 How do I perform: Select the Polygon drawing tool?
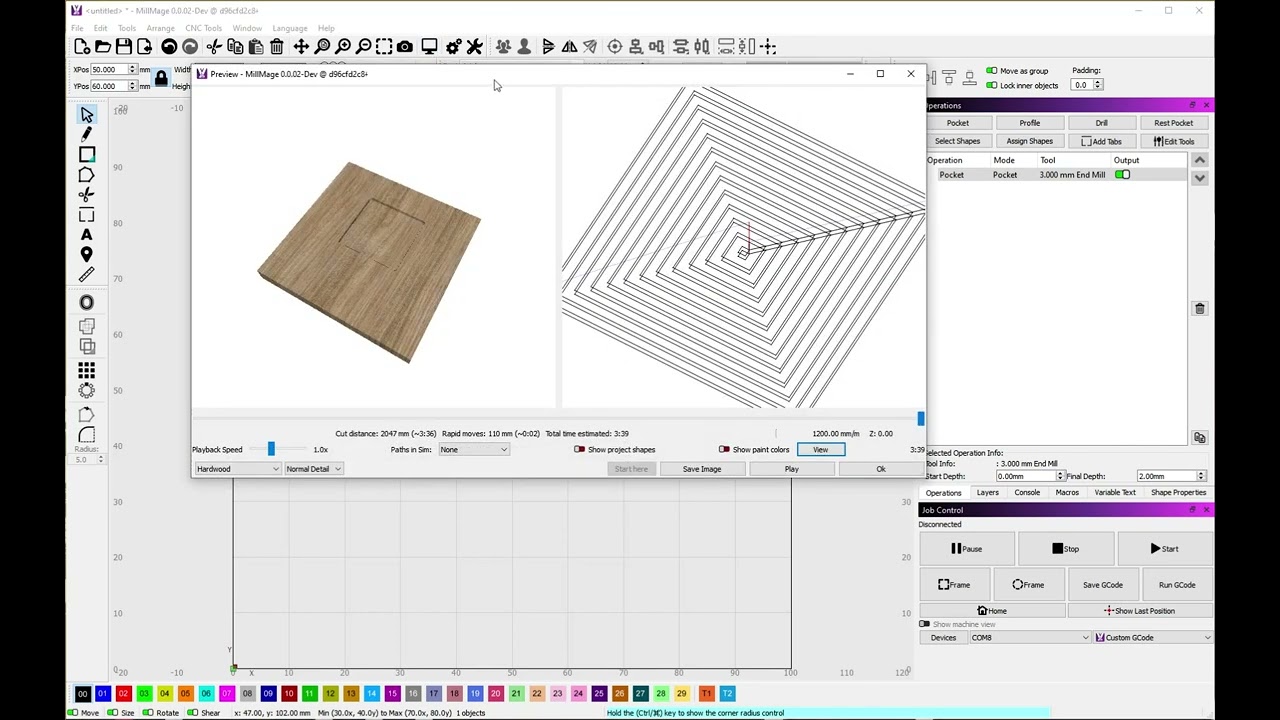coord(87,175)
